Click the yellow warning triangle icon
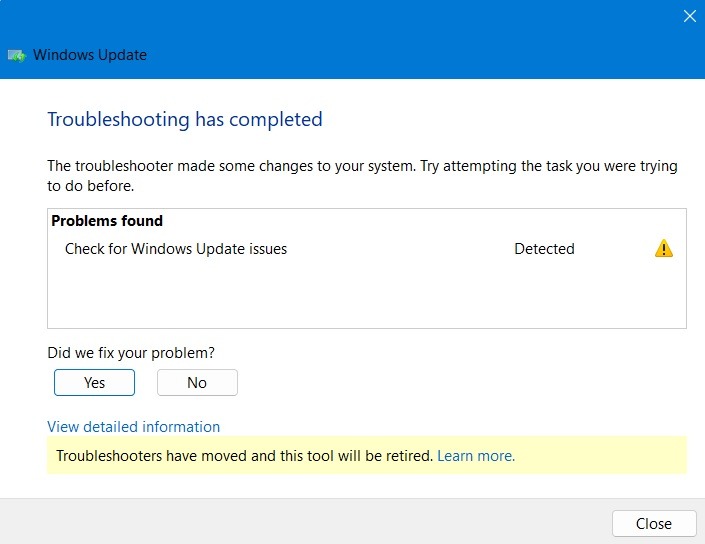The height and width of the screenshot is (544, 705). click(x=664, y=248)
